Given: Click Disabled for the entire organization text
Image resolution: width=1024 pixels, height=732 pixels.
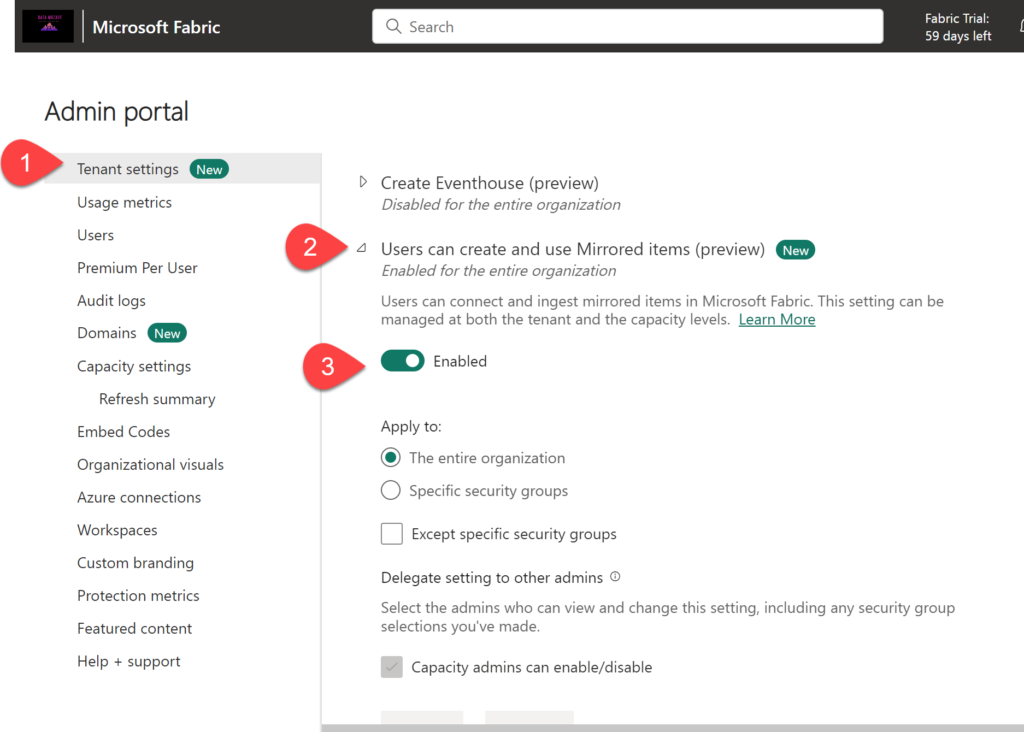Looking at the screenshot, I should click(501, 204).
